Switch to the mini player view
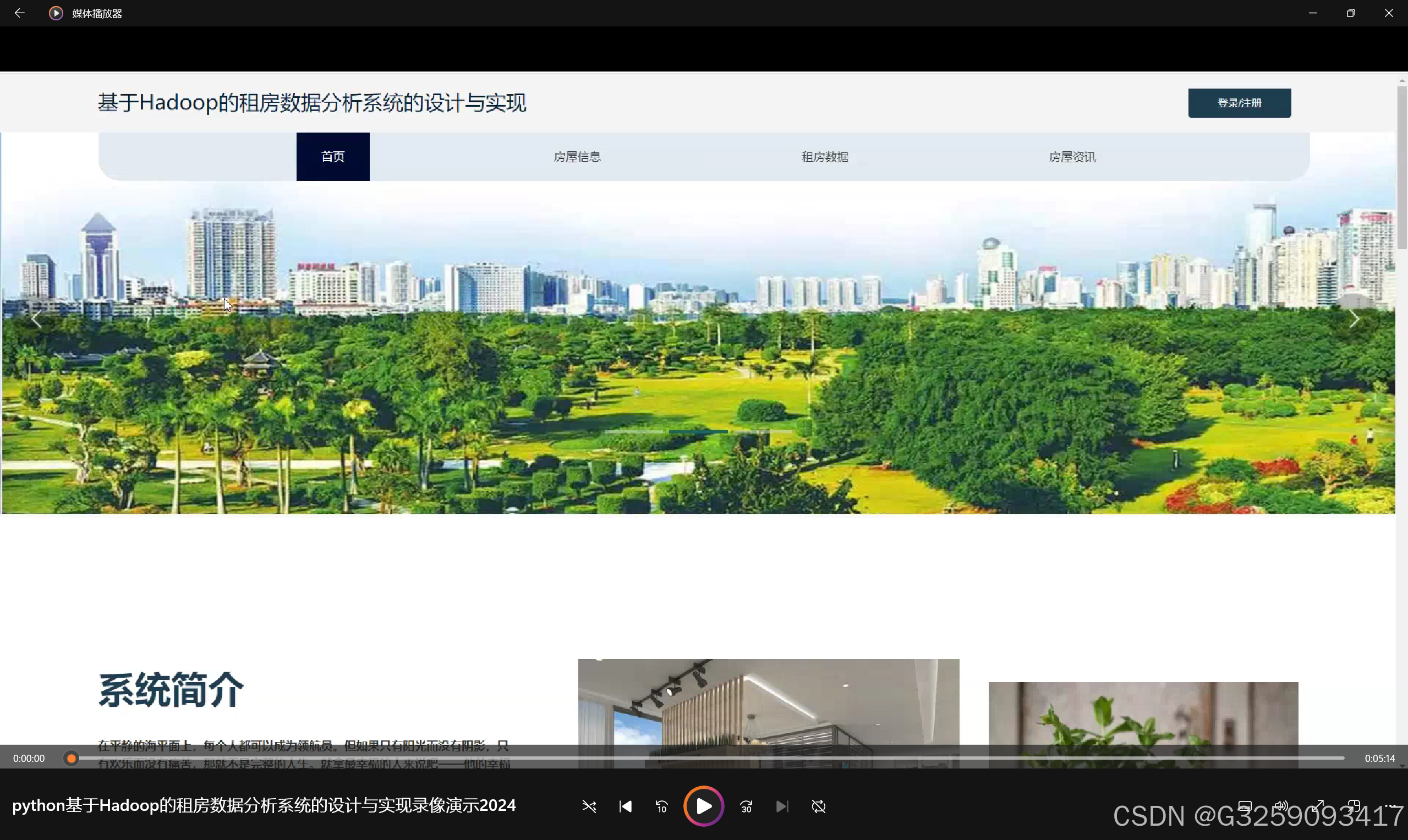 pos(1354,806)
